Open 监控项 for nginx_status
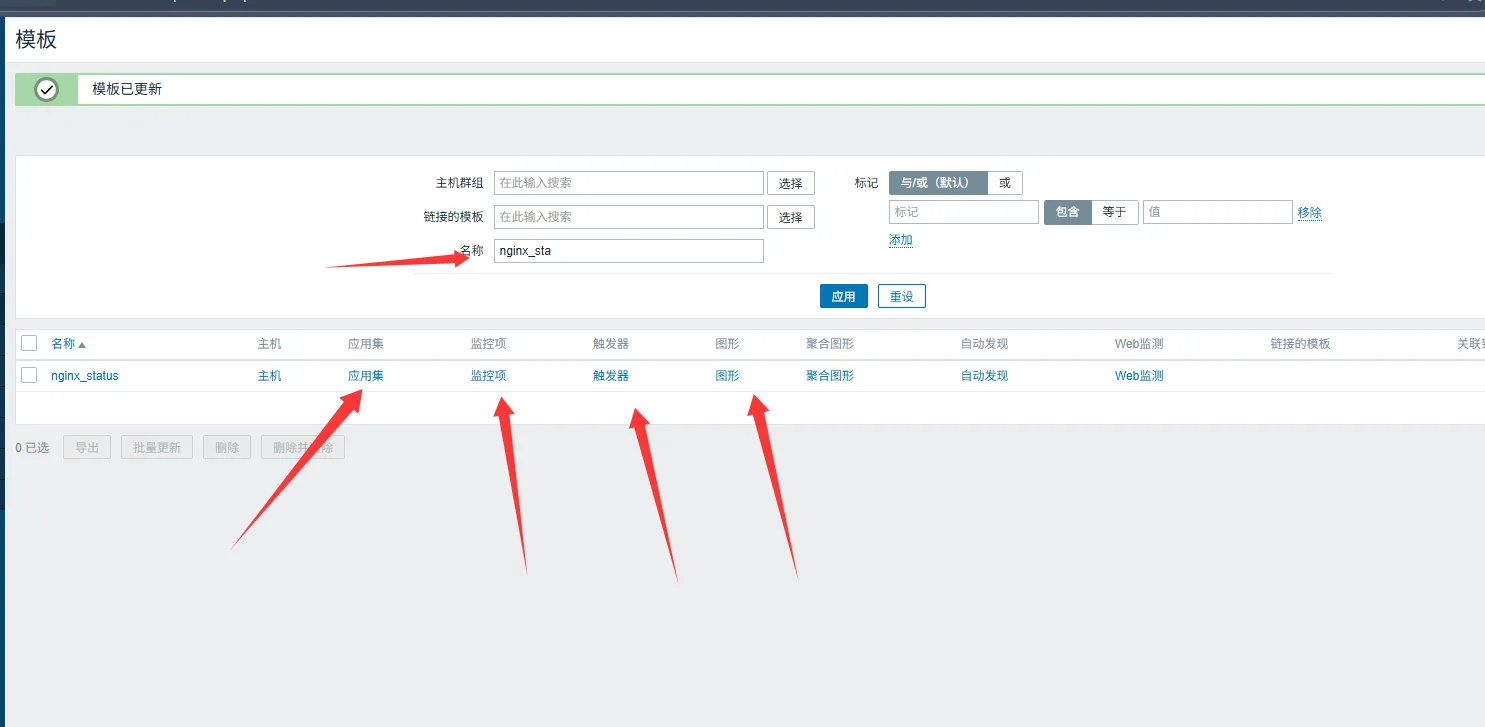This screenshot has width=1485, height=727. 488,376
